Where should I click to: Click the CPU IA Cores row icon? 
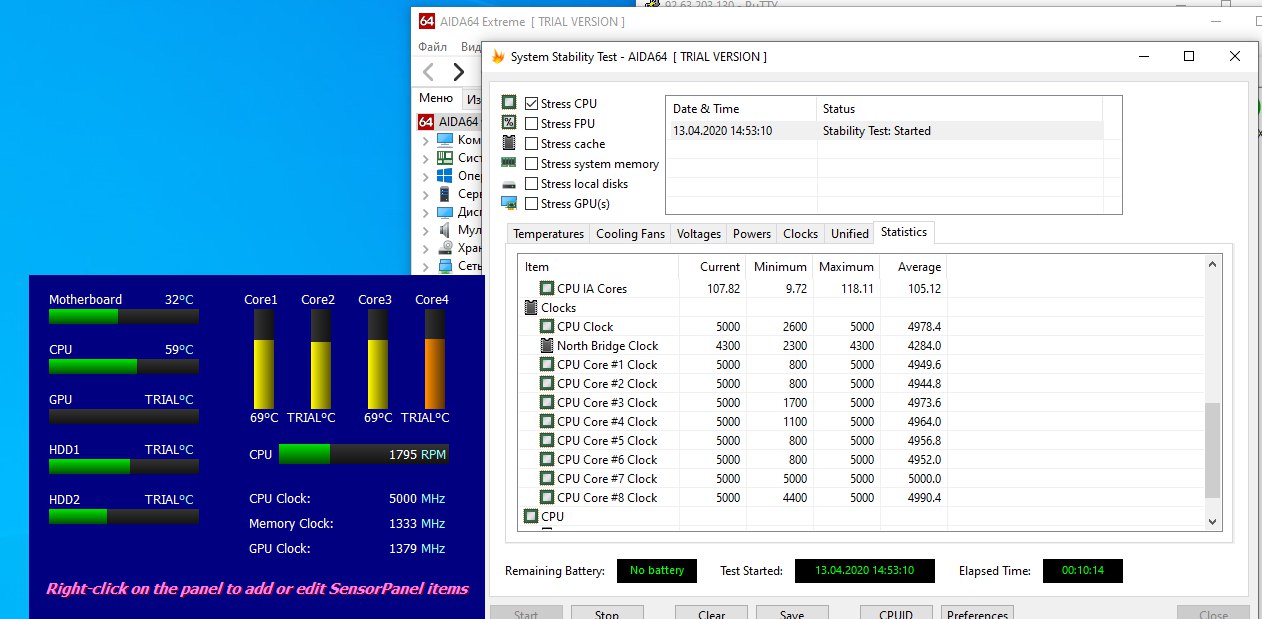click(x=547, y=288)
